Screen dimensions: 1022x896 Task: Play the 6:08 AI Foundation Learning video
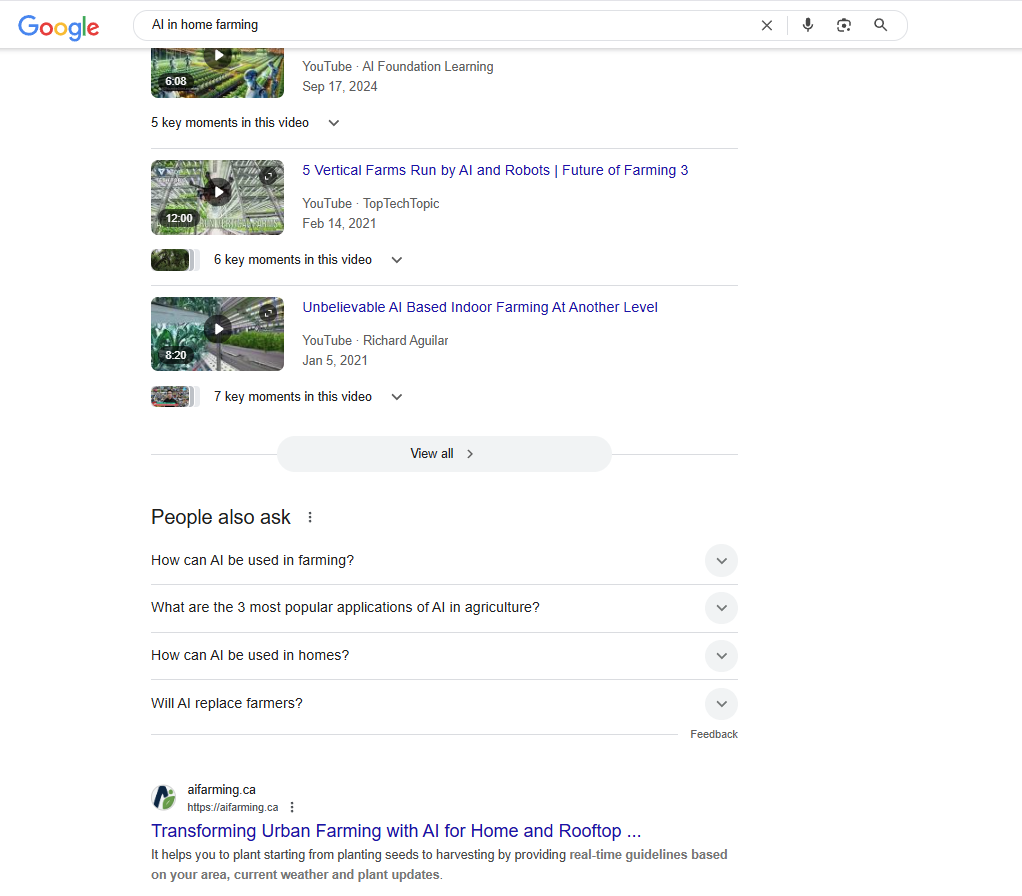(217, 72)
